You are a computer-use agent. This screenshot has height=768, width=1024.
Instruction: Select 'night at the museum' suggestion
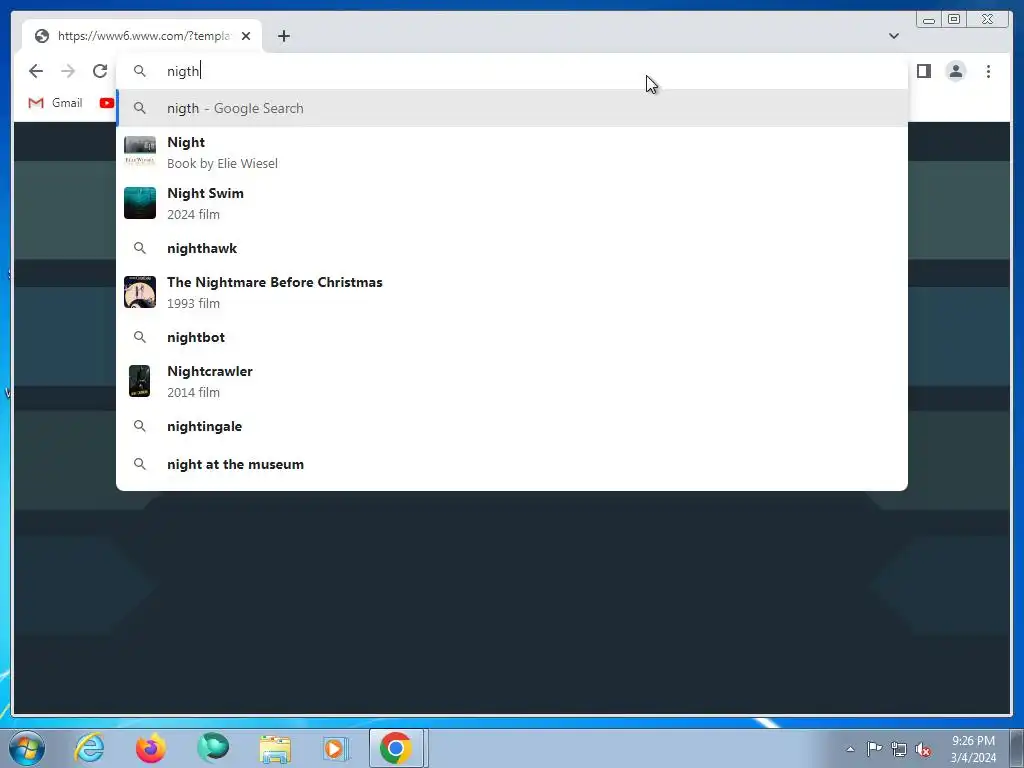pyautogui.click(x=511, y=464)
